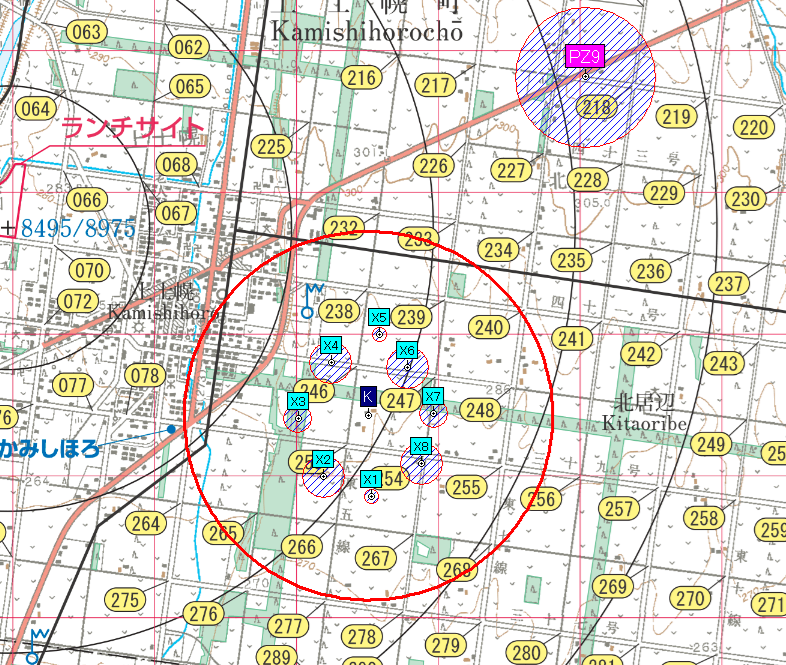Select yellow grid label 240
Screen dimensions: 786x665
coord(489,328)
